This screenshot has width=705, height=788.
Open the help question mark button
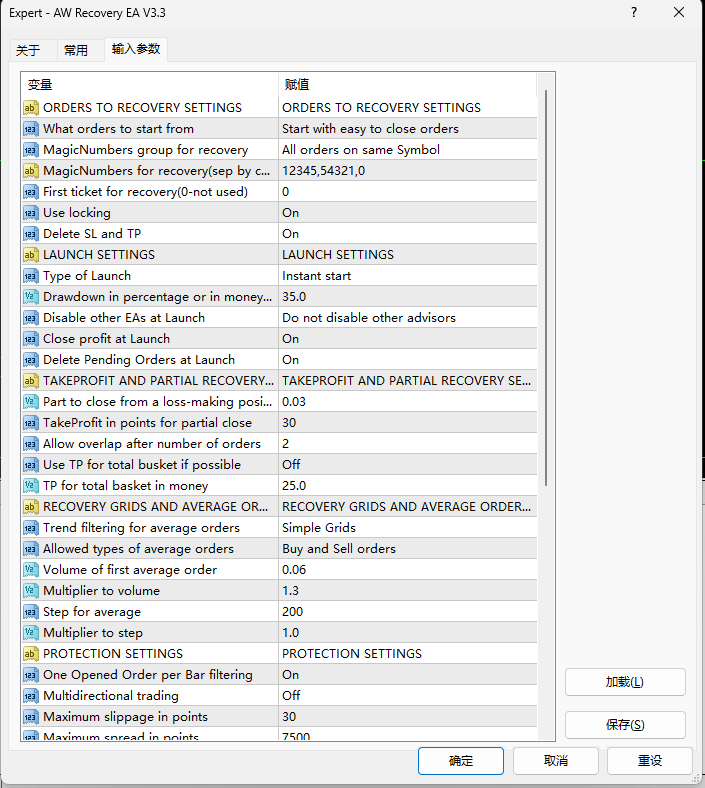click(x=634, y=13)
